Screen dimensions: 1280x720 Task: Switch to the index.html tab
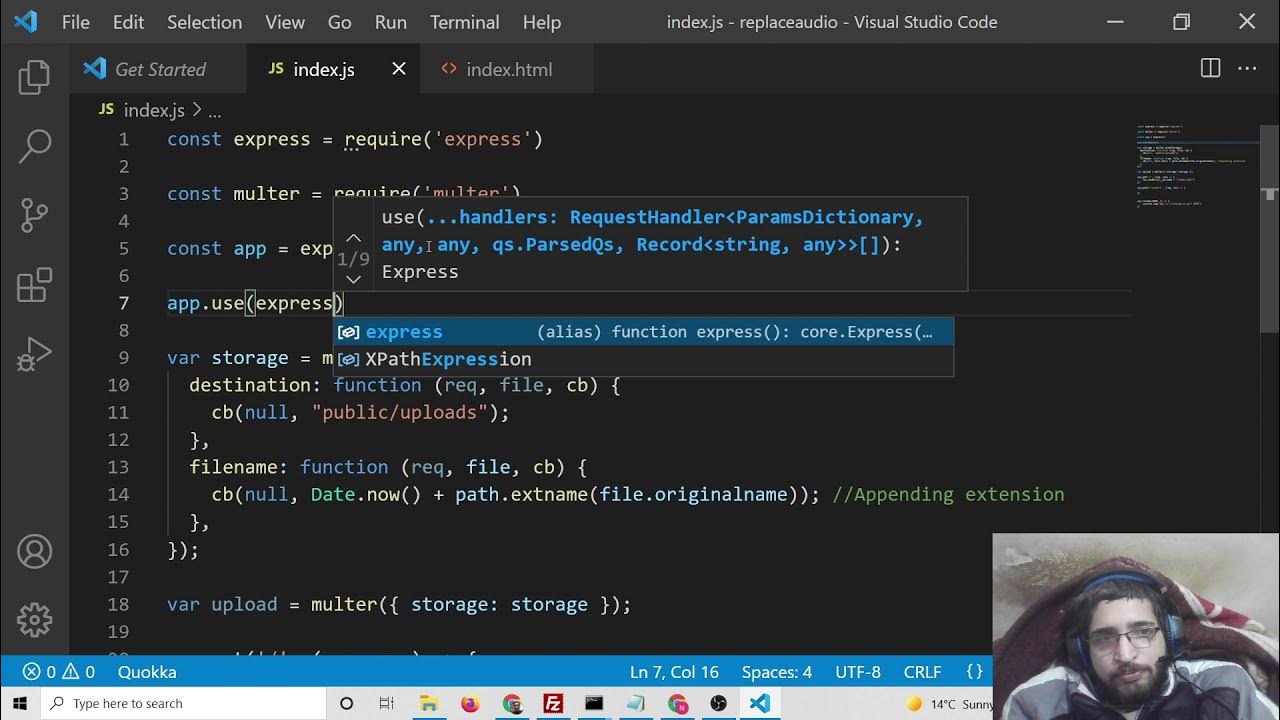pos(509,69)
